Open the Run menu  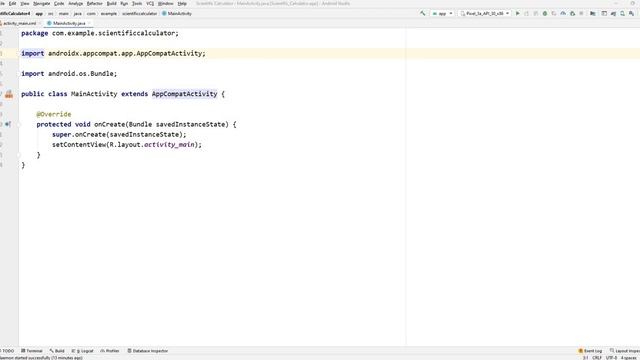tap(124, 3)
